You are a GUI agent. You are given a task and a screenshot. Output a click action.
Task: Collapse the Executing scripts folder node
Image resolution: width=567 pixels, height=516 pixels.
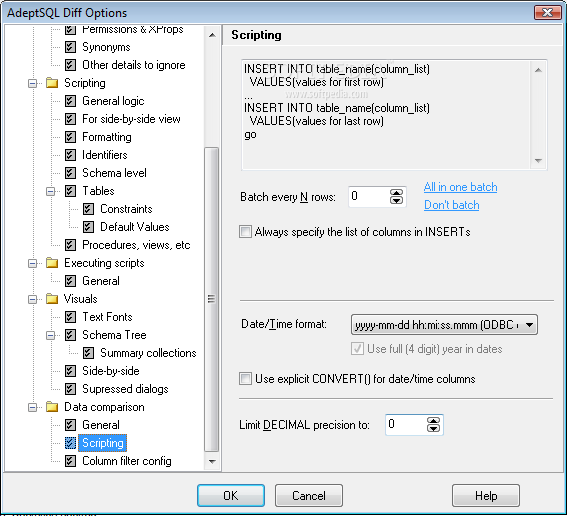[33, 263]
